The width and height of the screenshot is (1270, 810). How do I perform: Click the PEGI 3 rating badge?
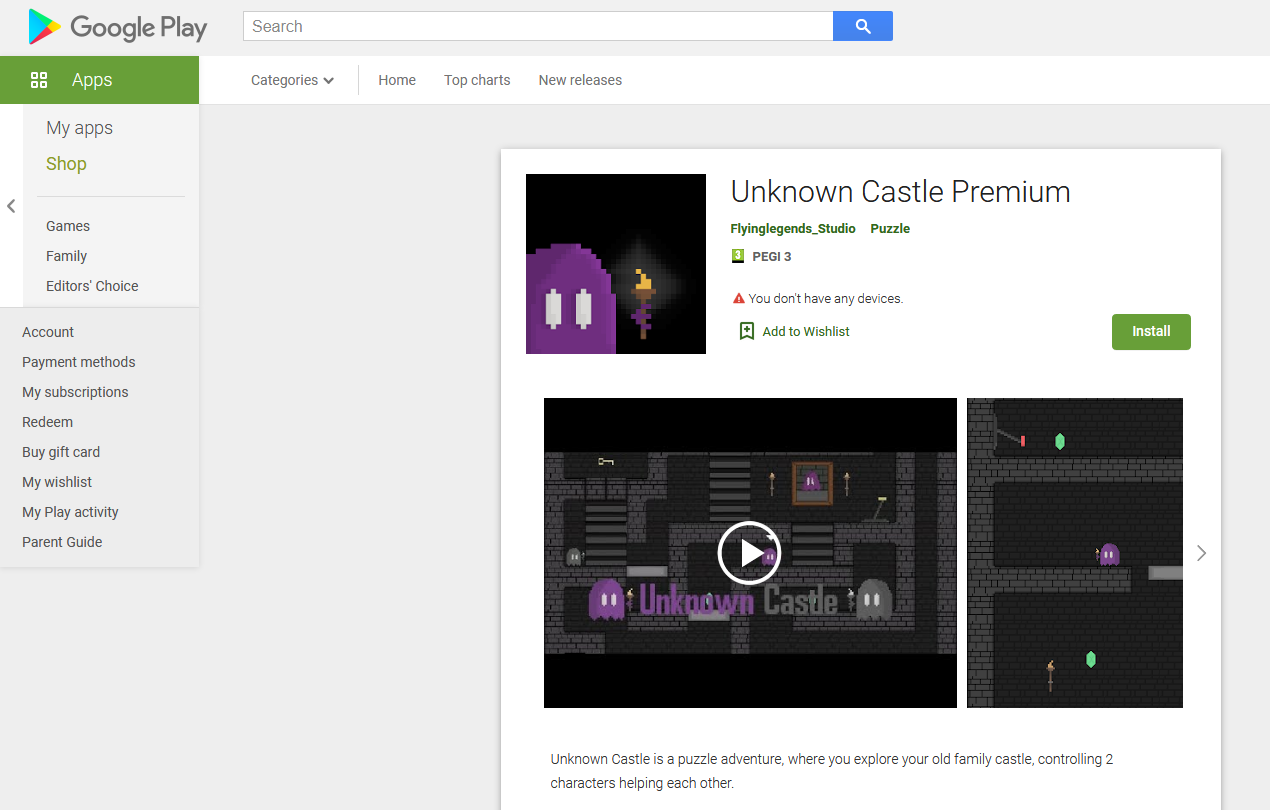coord(738,256)
